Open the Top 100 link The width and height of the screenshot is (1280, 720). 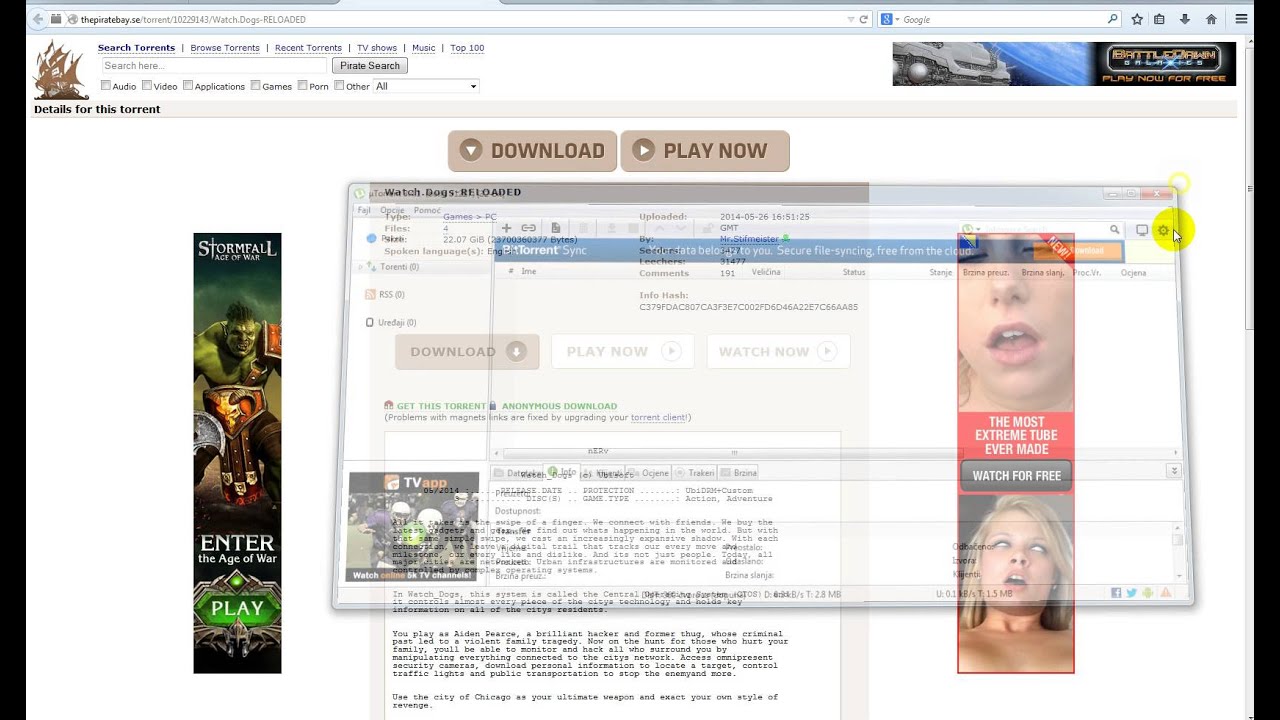pos(467,48)
